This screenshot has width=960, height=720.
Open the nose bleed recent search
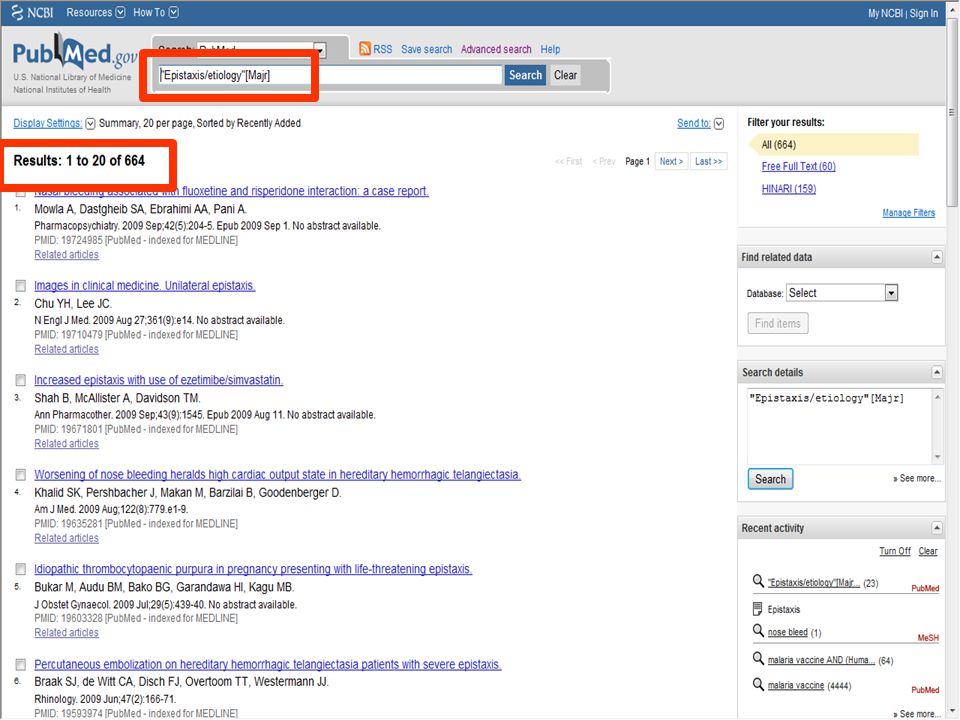click(x=787, y=632)
